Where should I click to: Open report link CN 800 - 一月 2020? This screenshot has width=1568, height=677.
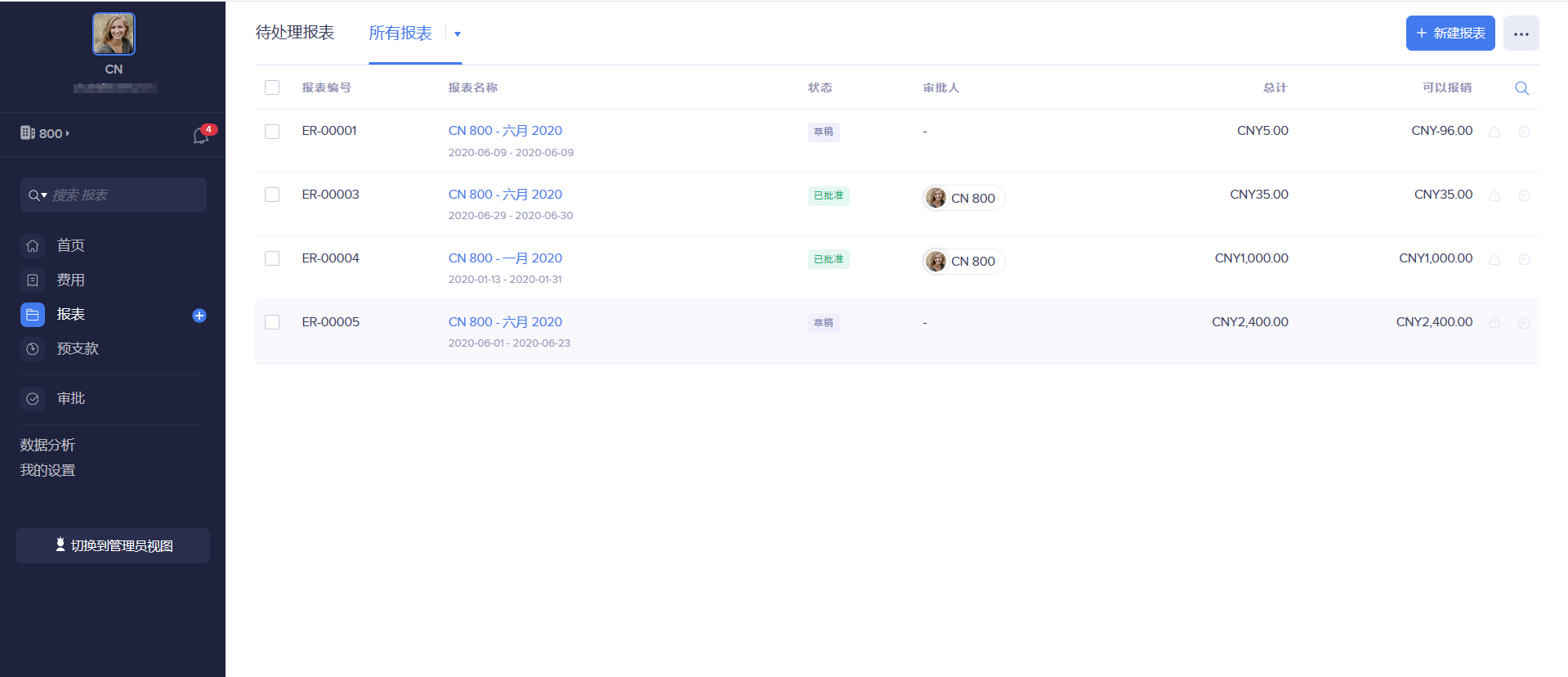(505, 258)
